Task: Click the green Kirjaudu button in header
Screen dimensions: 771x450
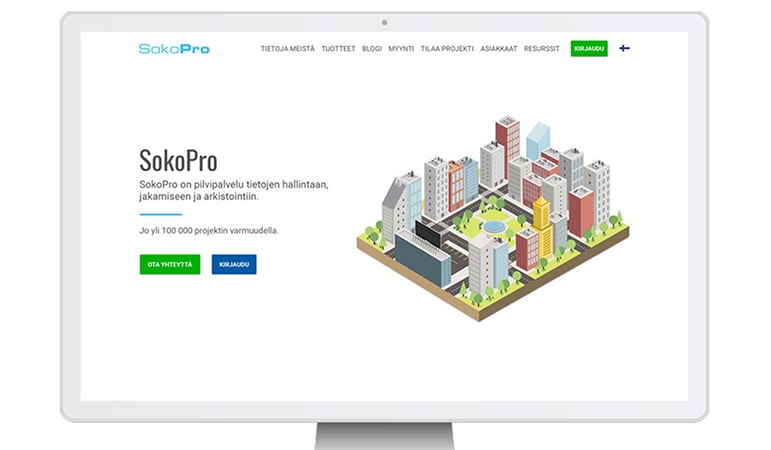Action: [x=589, y=49]
